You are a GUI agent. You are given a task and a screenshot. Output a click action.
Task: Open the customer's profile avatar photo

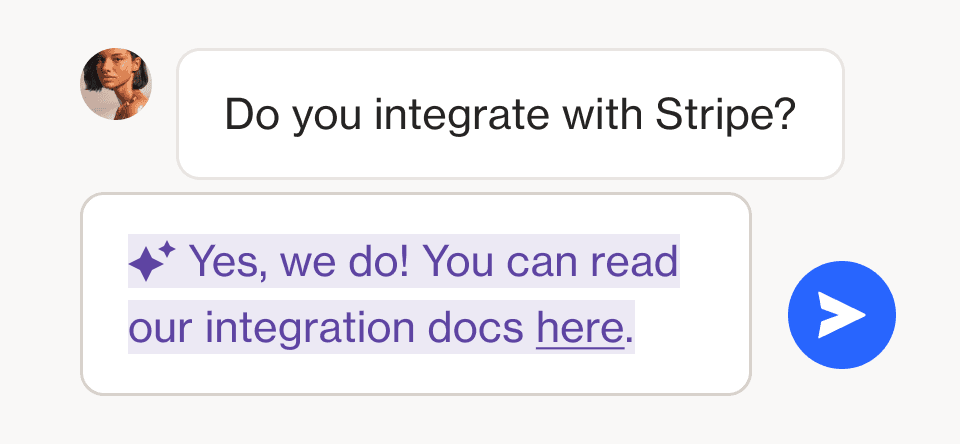(116, 84)
